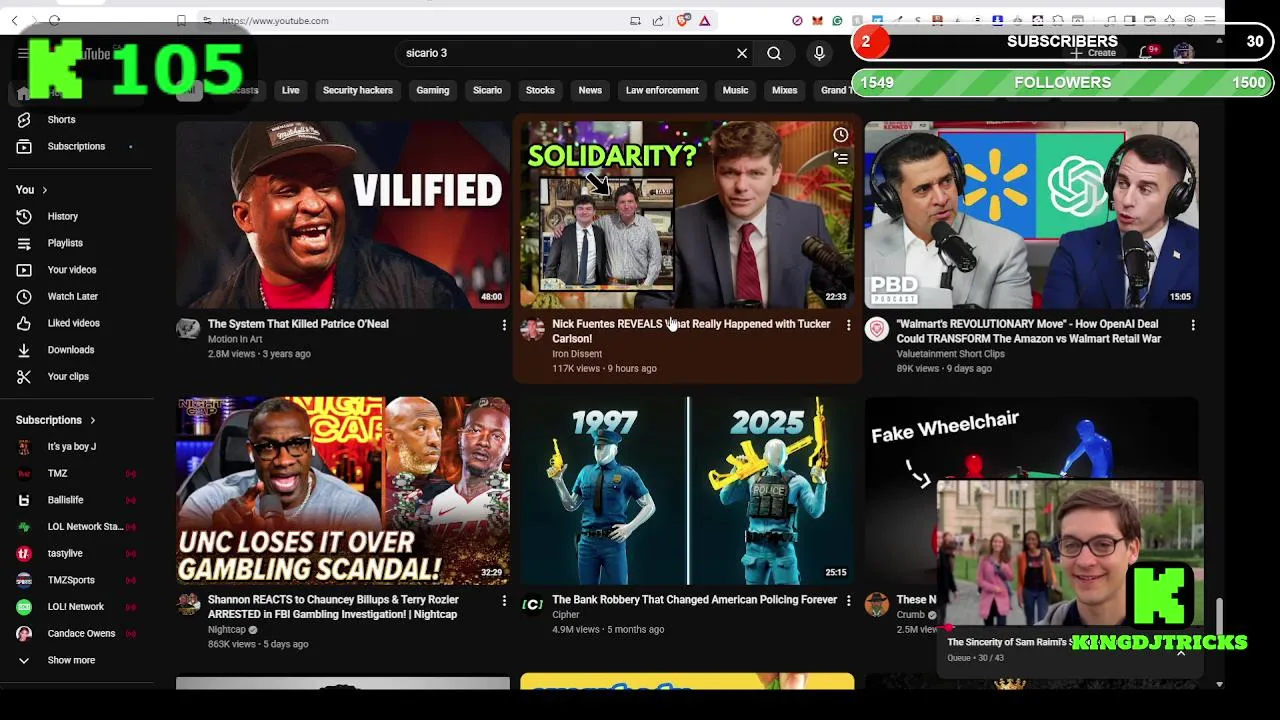Expand the You section
This screenshot has height=720, width=1280.
pyautogui.click(x=32, y=190)
